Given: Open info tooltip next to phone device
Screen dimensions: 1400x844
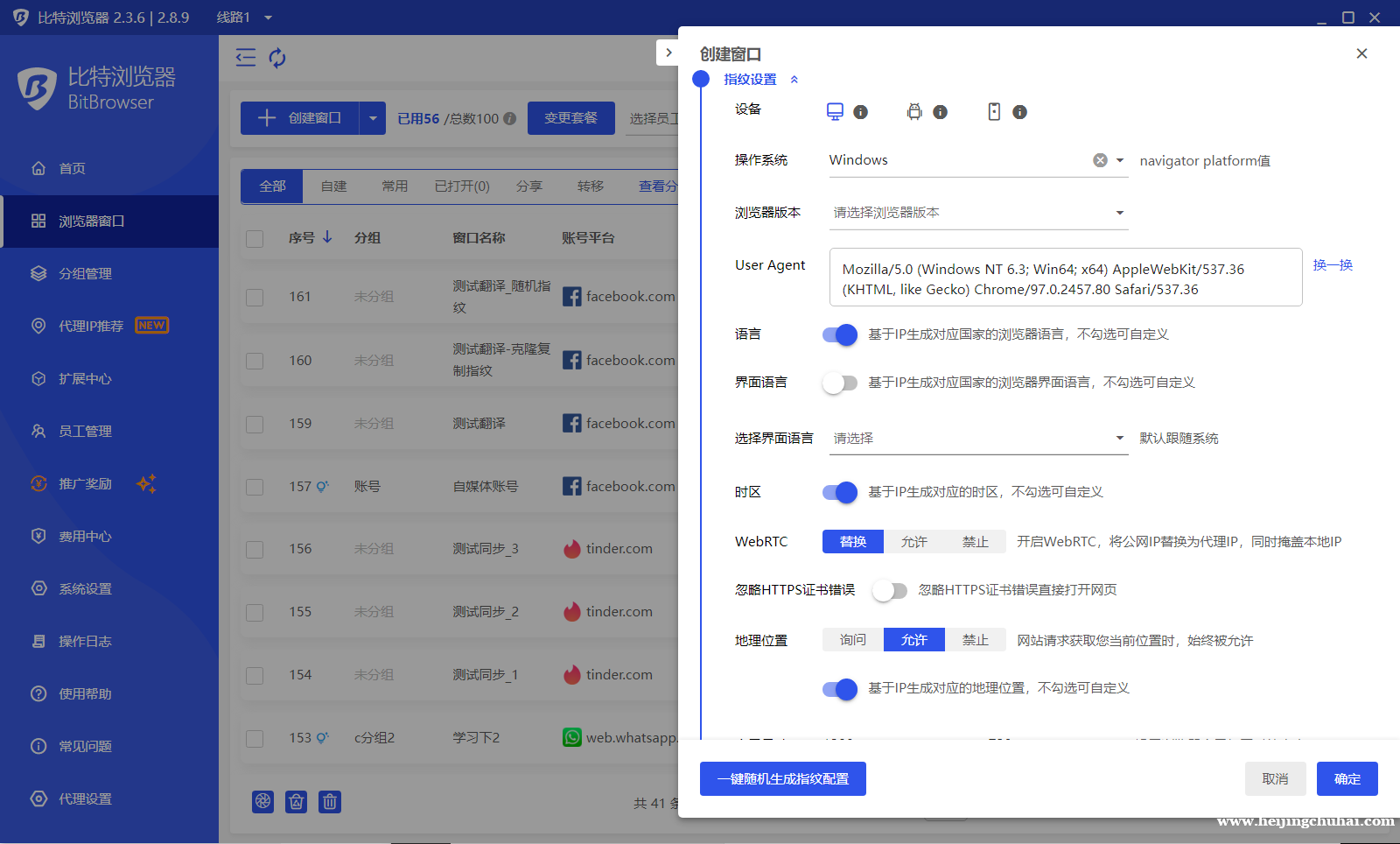Looking at the screenshot, I should tap(1020, 112).
